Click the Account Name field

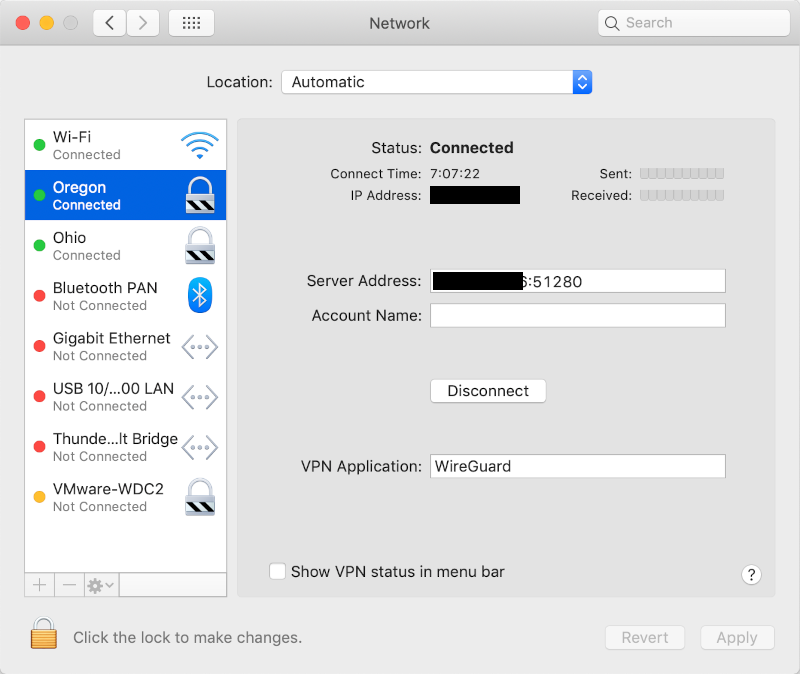point(578,315)
